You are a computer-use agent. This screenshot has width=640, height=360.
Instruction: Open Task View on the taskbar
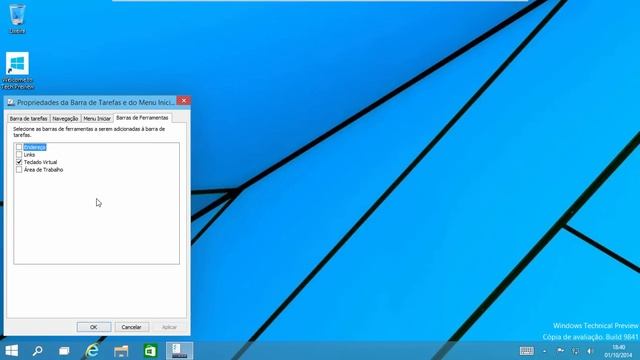pos(64,351)
